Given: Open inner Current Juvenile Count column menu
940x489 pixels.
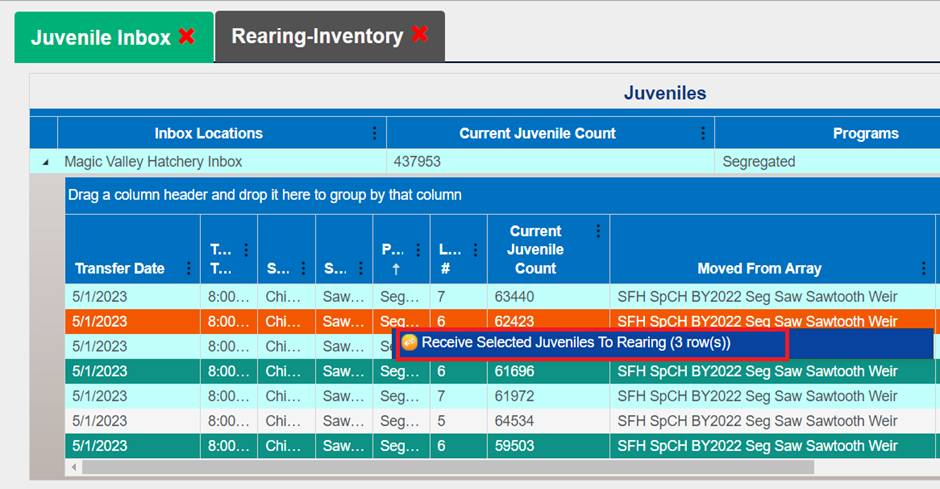Looking at the screenshot, I should click(598, 231).
